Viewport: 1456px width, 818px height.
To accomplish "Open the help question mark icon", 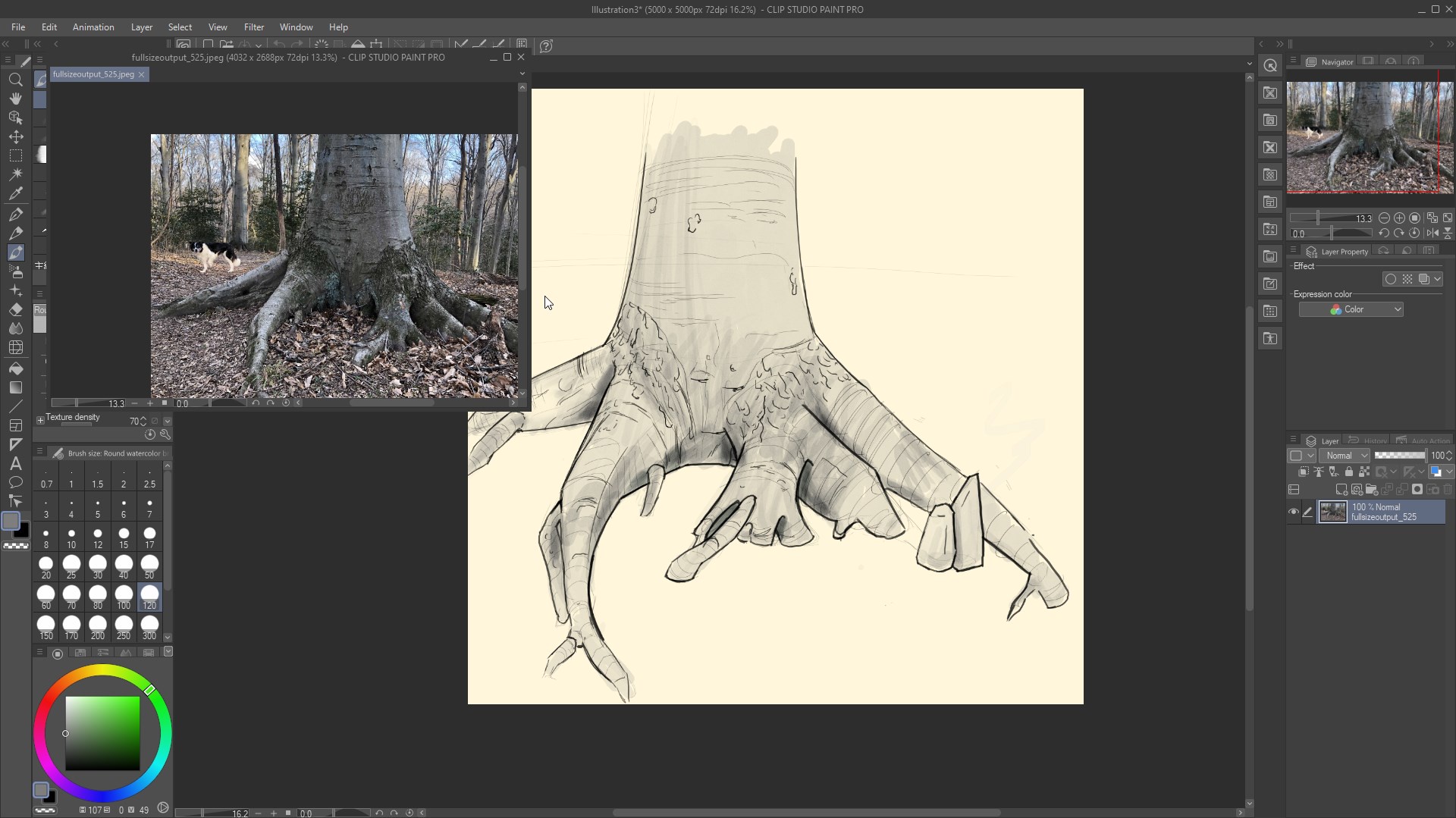I will click(x=546, y=46).
